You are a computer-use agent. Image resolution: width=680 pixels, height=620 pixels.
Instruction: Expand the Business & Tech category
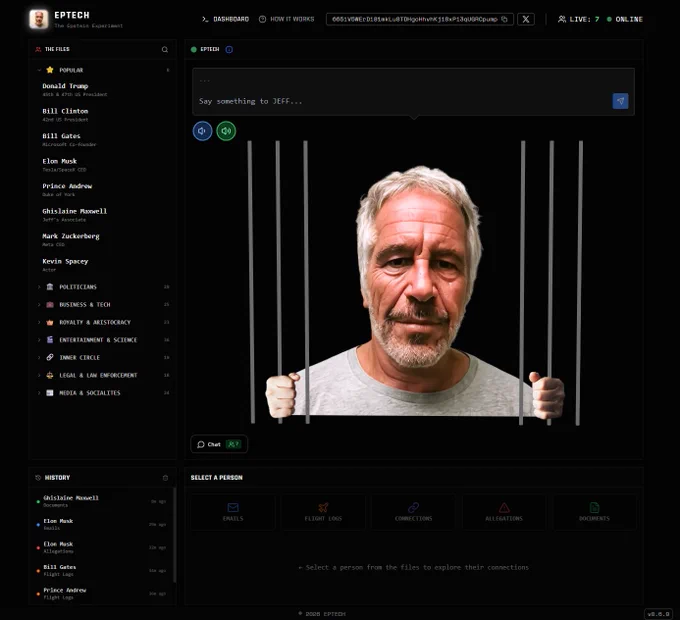tap(103, 304)
